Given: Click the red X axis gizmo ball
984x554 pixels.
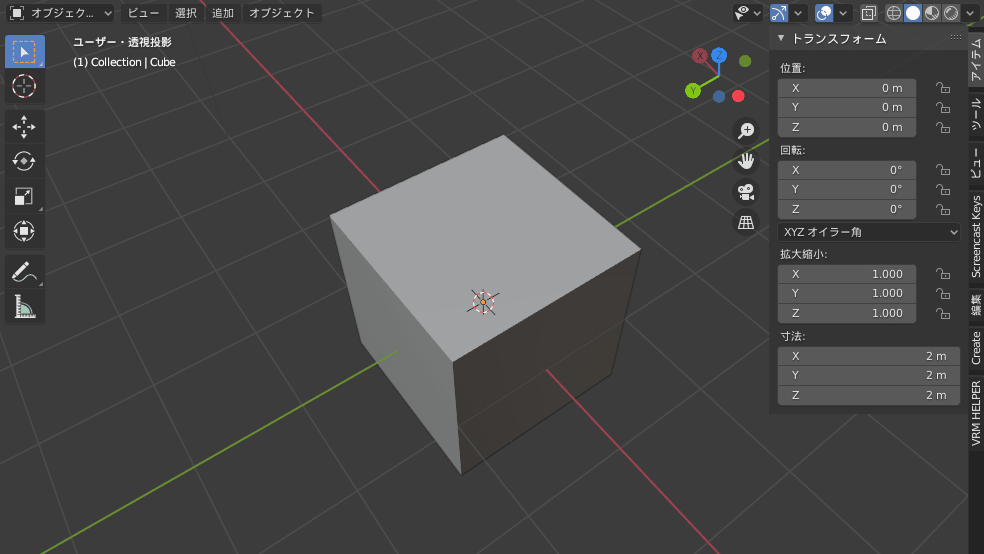Looking at the screenshot, I should [700, 56].
